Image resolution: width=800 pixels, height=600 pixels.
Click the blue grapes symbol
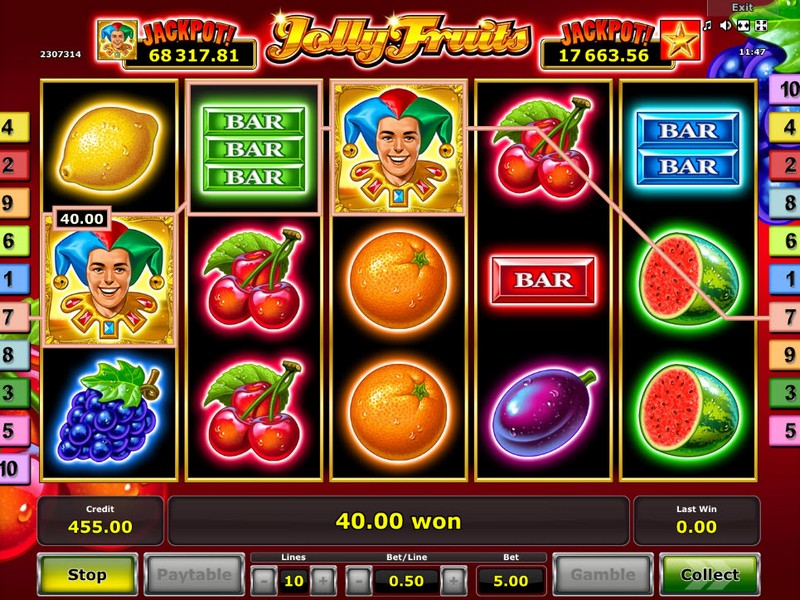point(108,411)
